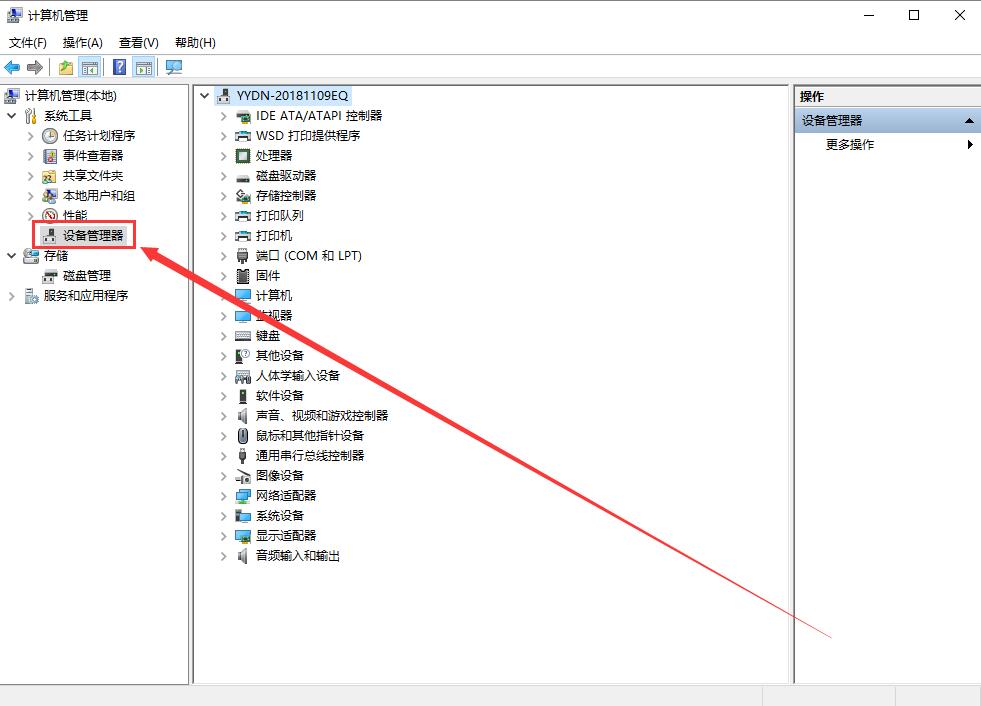Screen dimensions: 981x706
Task: Expand the 任务计划程序 node
Action: (x=30, y=135)
